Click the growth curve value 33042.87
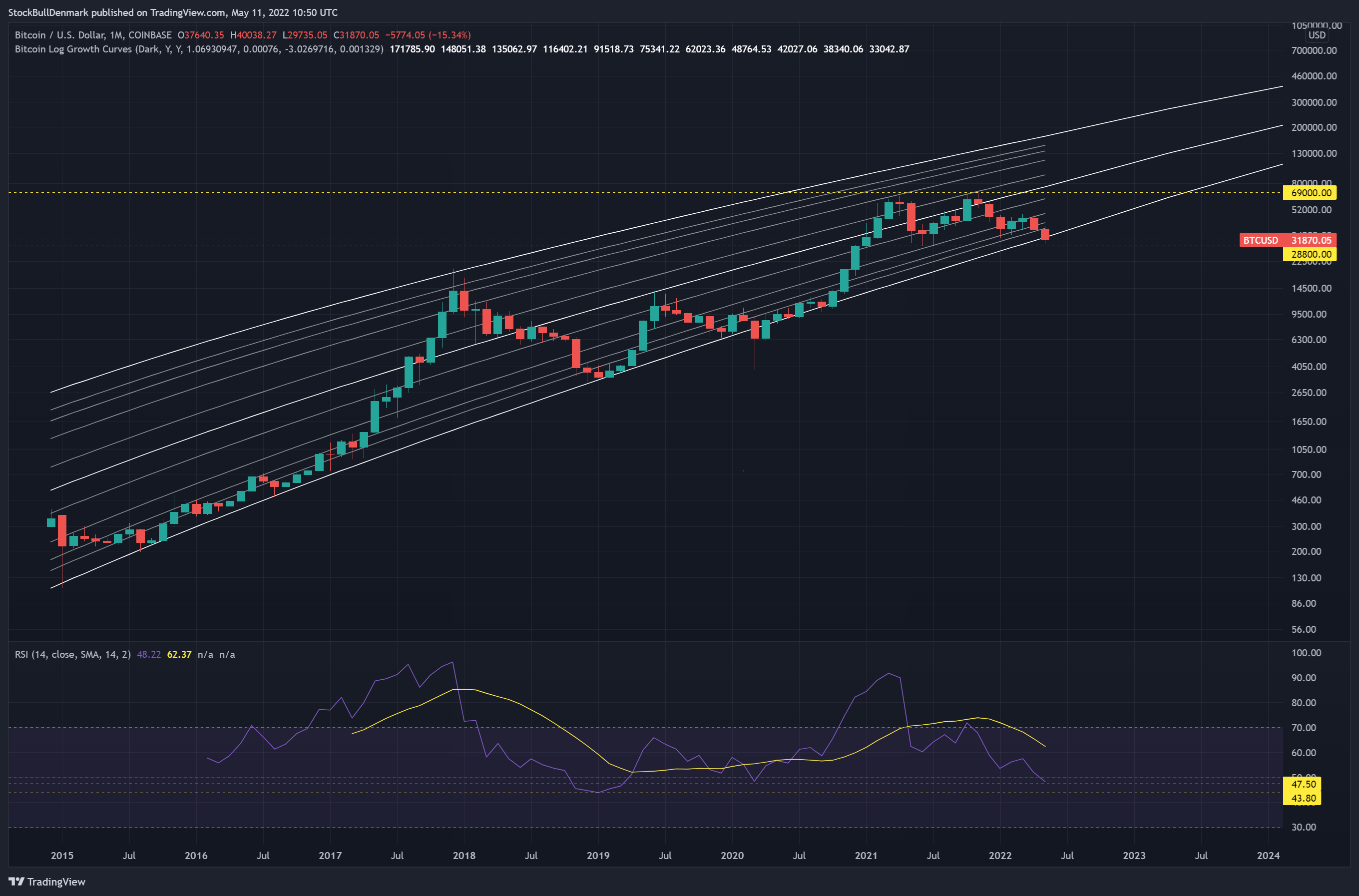 889,49
